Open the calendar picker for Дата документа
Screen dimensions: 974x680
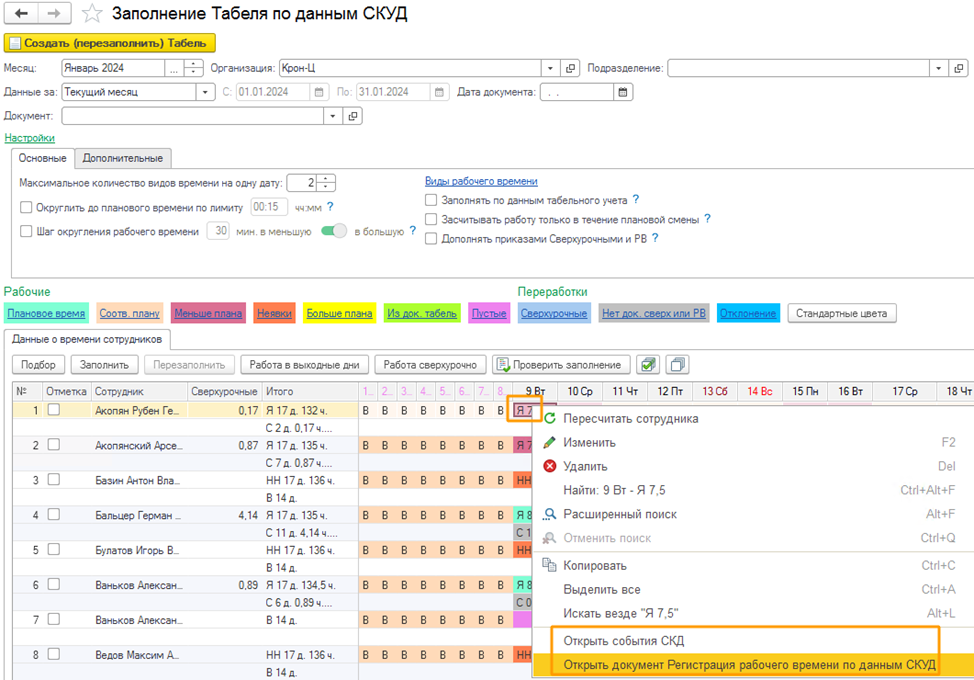click(623, 92)
